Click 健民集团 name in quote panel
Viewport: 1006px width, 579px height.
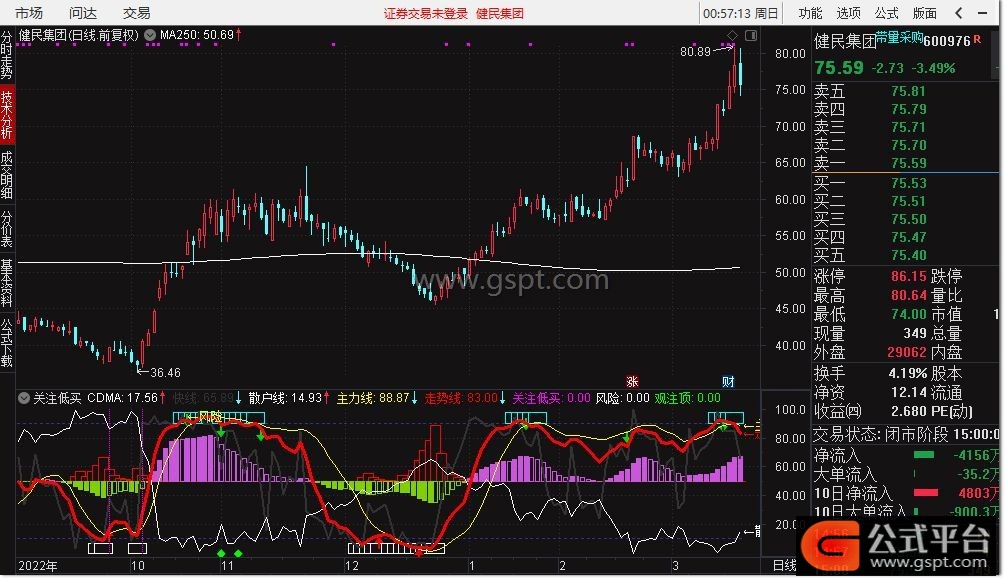tap(845, 42)
